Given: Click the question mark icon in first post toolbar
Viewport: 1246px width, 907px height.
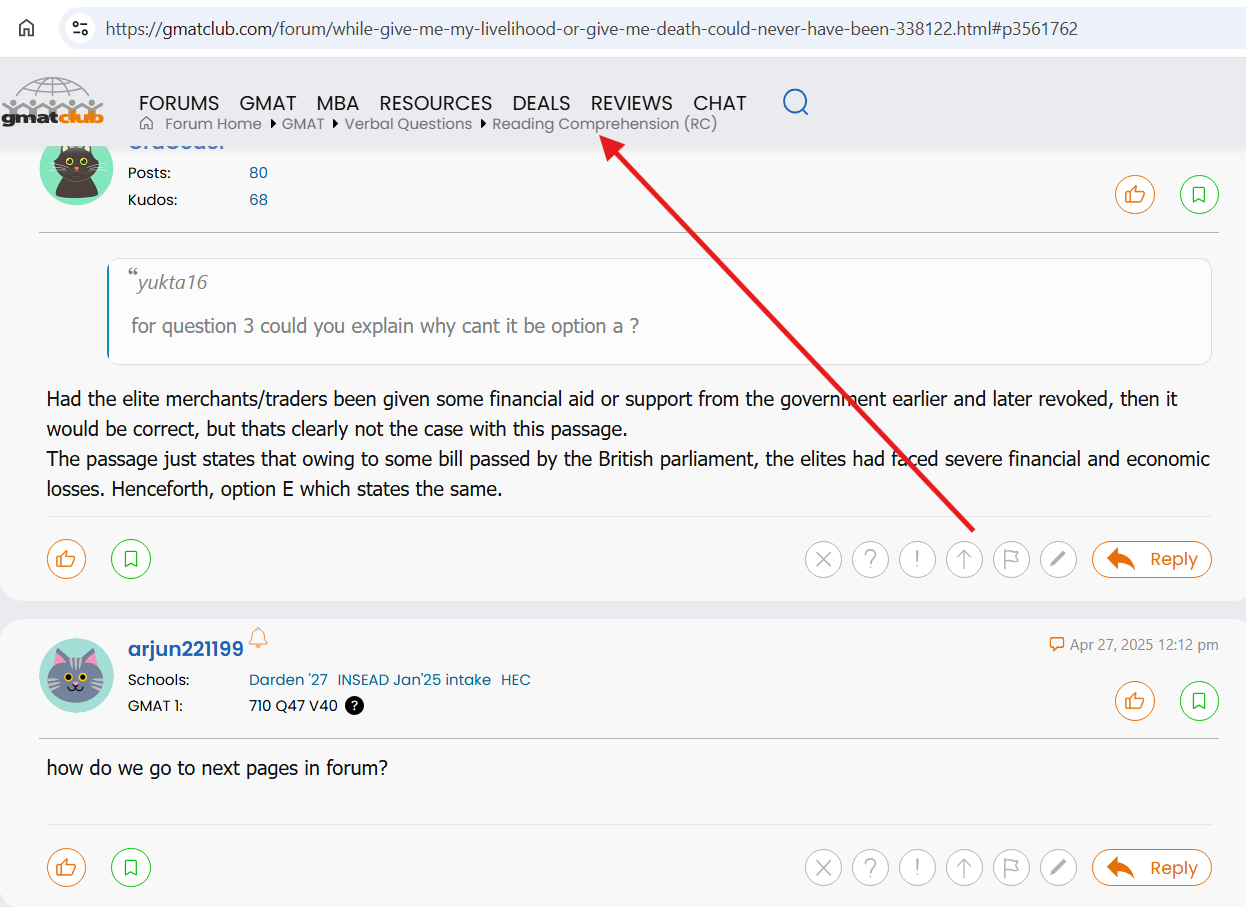Looking at the screenshot, I should click(871, 560).
